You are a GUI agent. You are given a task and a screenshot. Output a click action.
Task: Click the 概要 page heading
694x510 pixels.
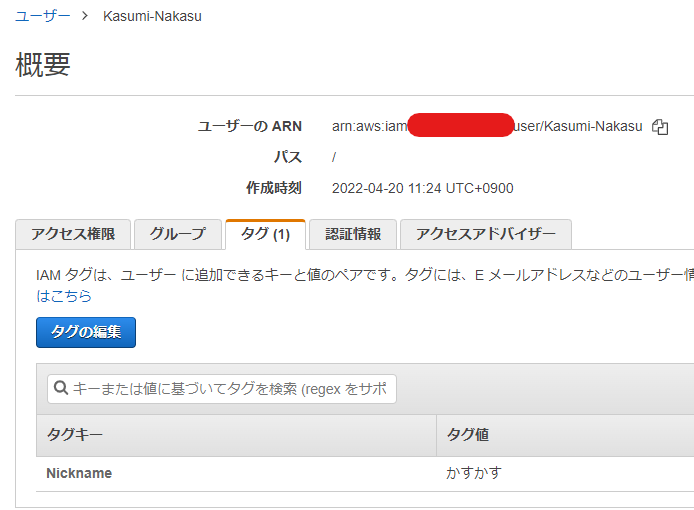(43, 65)
